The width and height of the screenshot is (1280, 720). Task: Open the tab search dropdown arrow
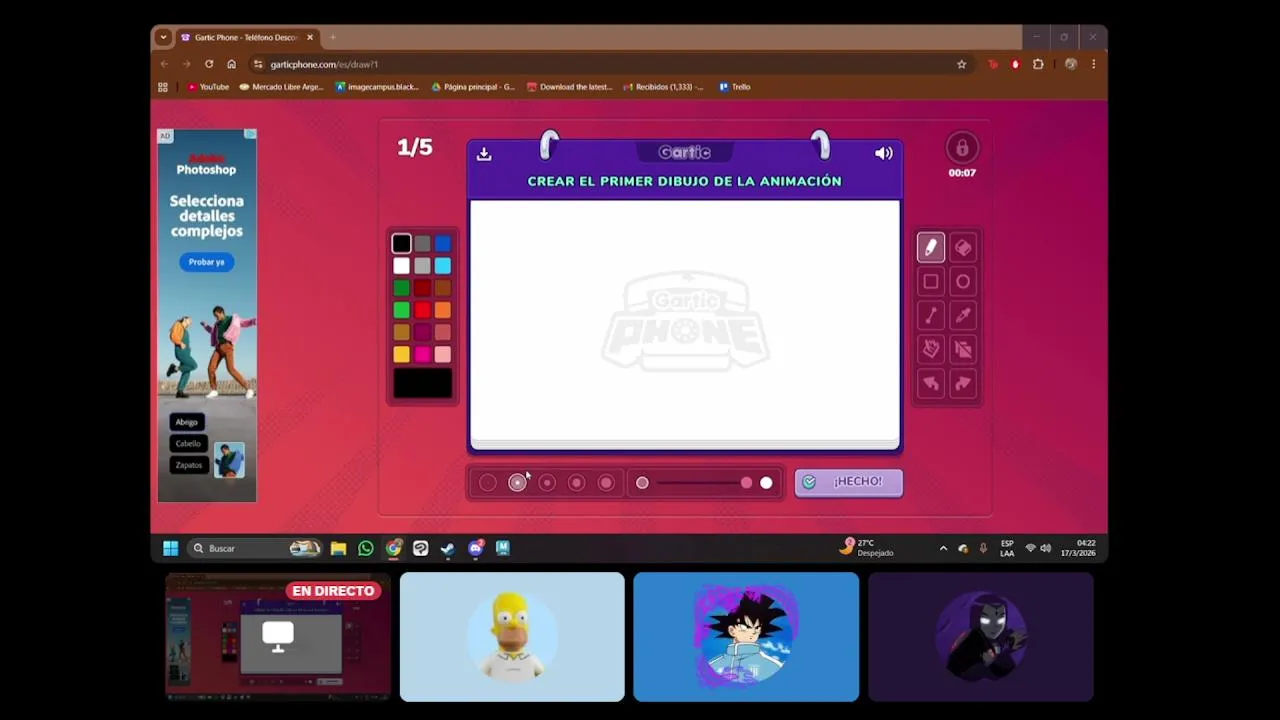pyautogui.click(x=163, y=37)
